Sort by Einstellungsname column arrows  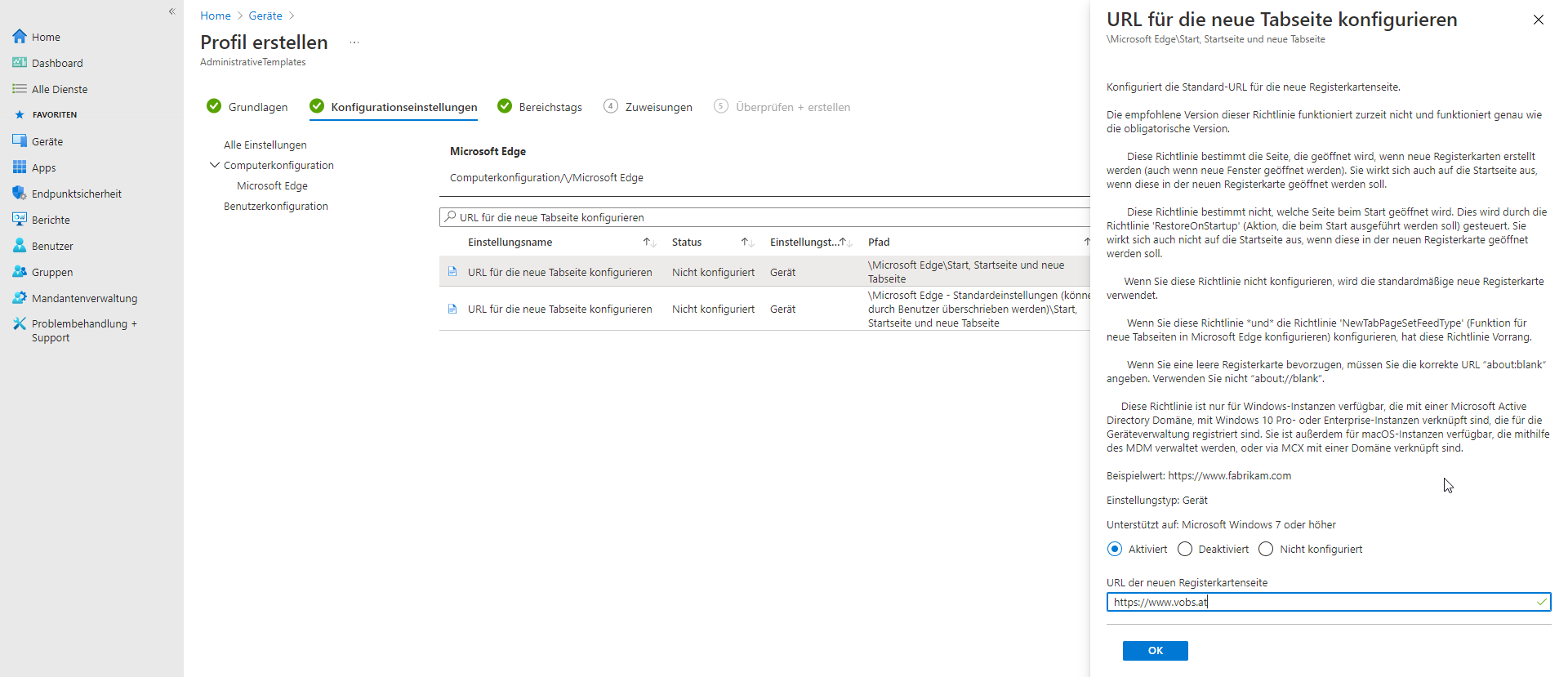(649, 243)
